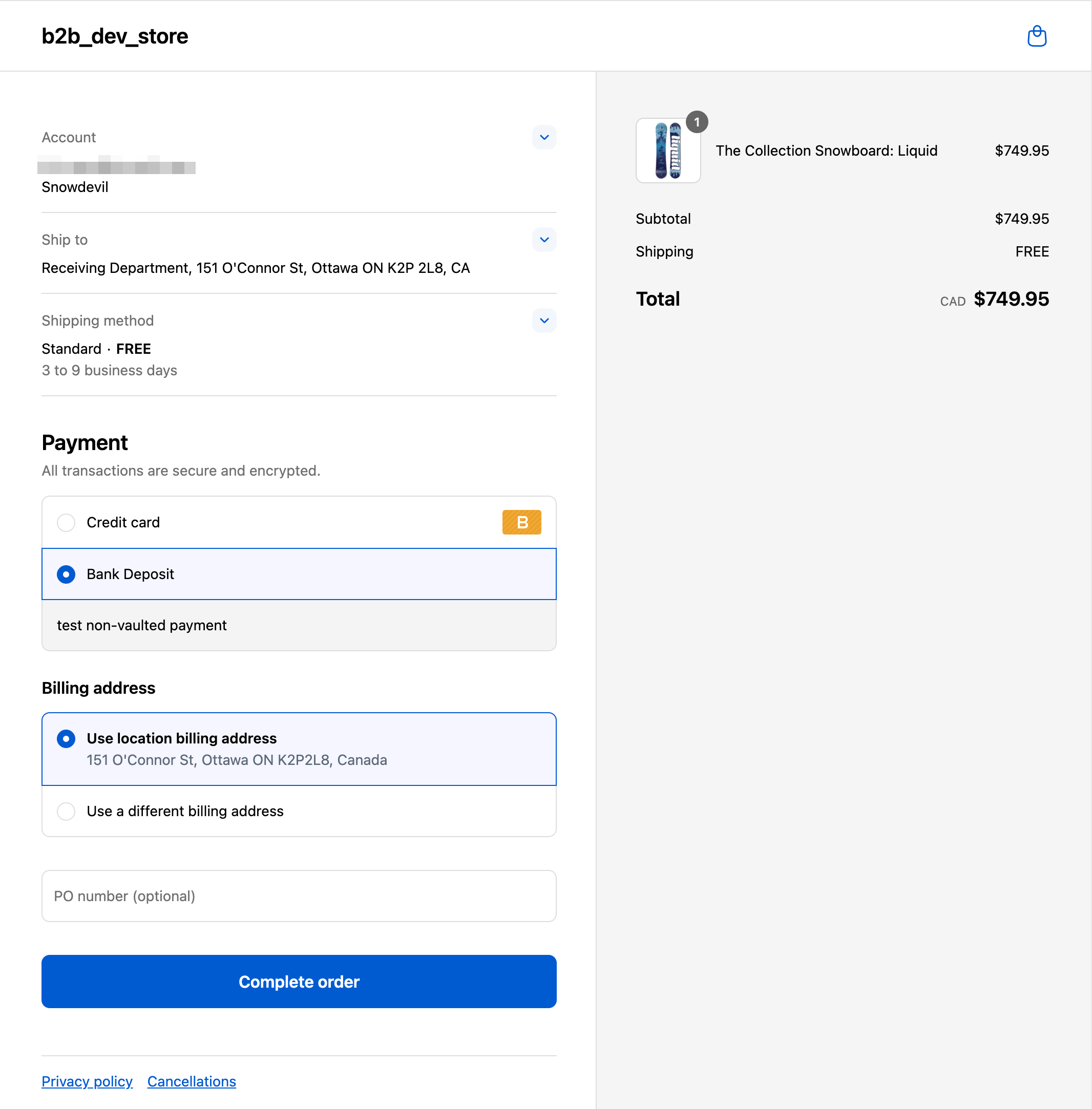This screenshot has width=1092, height=1109.
Task: Click the Receiving Department shipping address text
Action: [x=256, y=268]
